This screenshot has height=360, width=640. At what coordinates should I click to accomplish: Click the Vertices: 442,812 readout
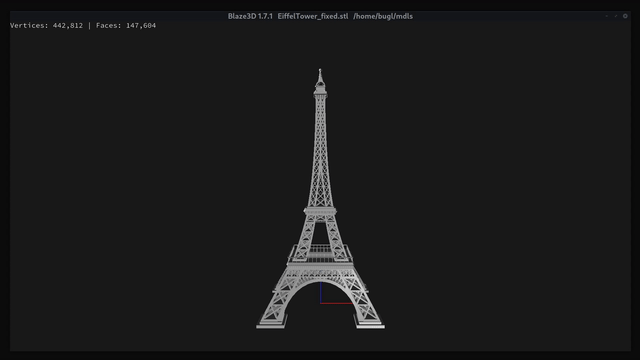(x=46, y=25)
